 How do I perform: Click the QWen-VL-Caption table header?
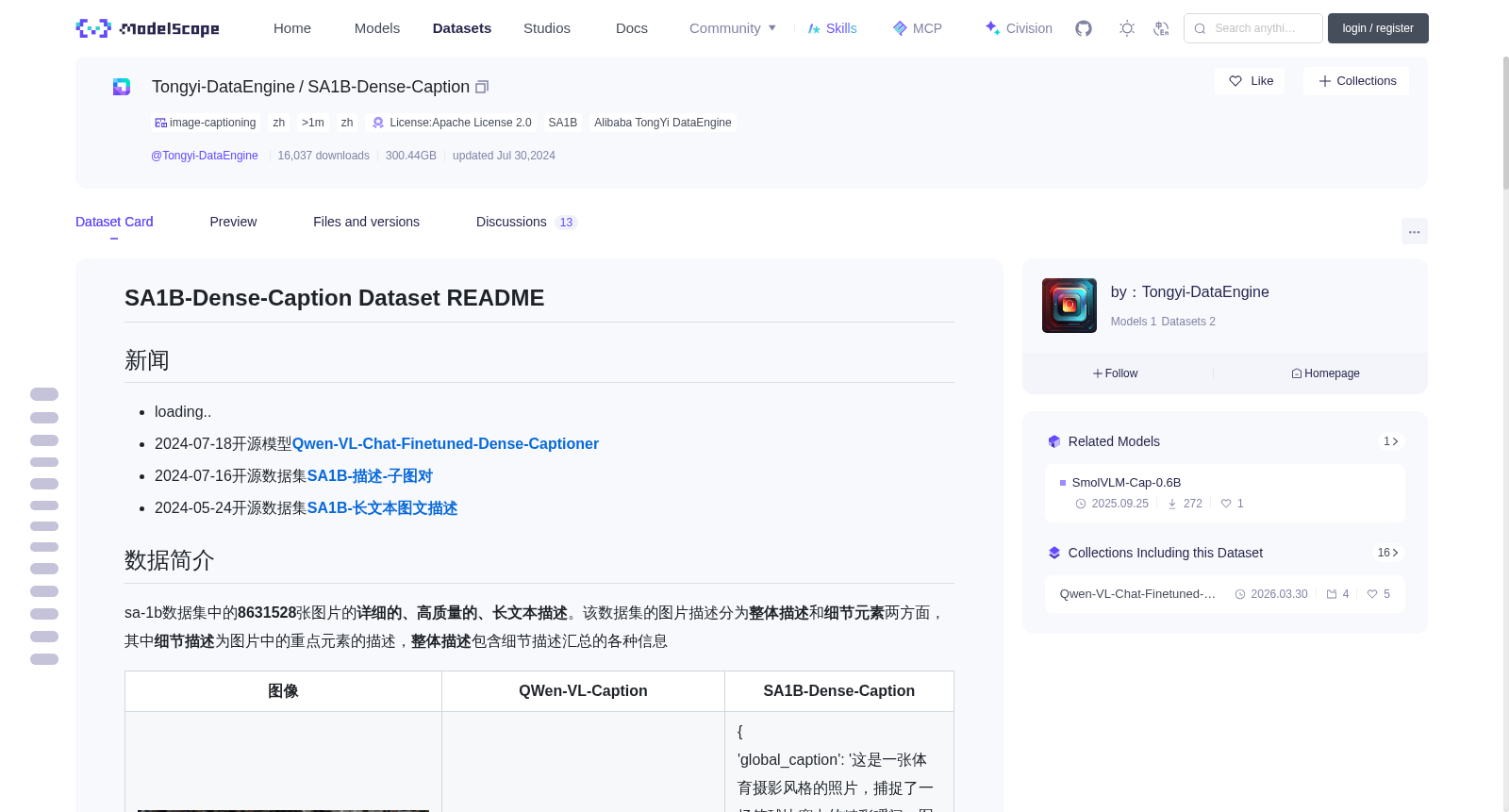point(583,691)
